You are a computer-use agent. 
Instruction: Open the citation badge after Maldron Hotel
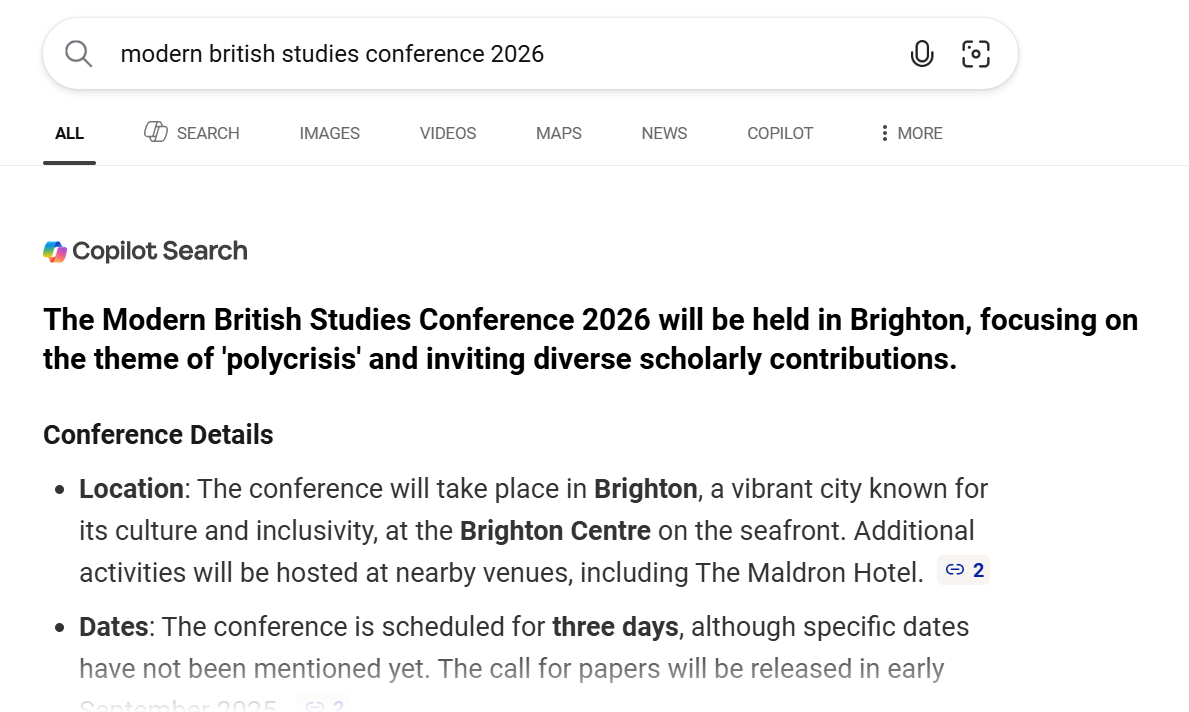pos(964,571)
